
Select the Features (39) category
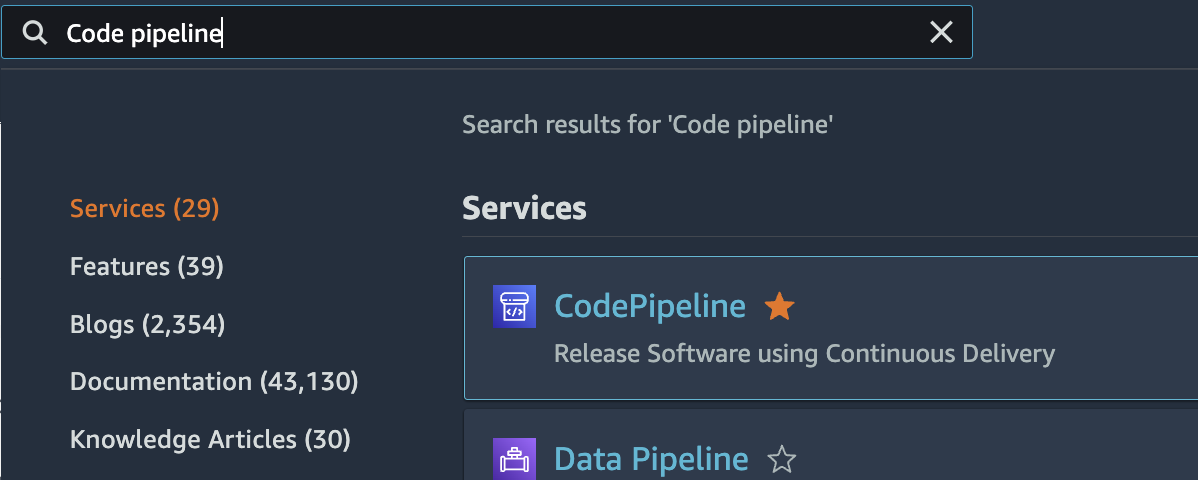147,267
